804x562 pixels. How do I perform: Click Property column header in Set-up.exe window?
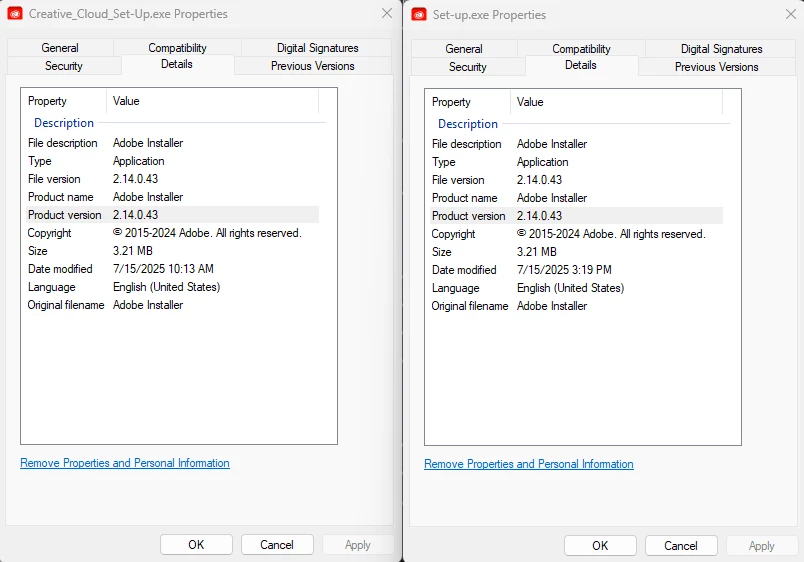point(468,102)
